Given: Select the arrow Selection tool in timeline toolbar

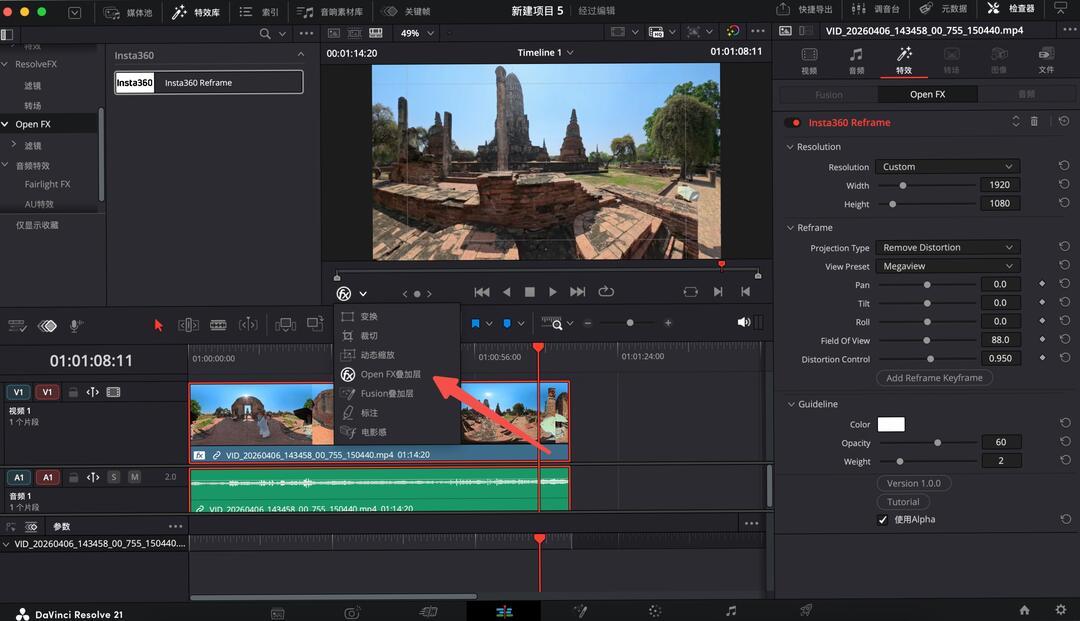Looking at the screenshot, I should pyautogui.click(x=158, y=325).
